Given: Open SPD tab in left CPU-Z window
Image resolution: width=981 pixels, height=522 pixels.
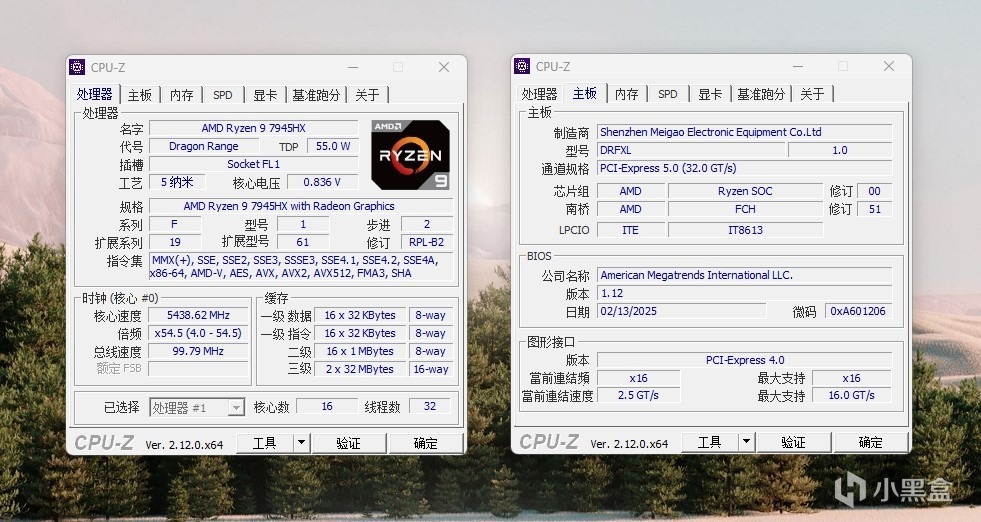Looking at the screenshot, I should tap(223, 95).
